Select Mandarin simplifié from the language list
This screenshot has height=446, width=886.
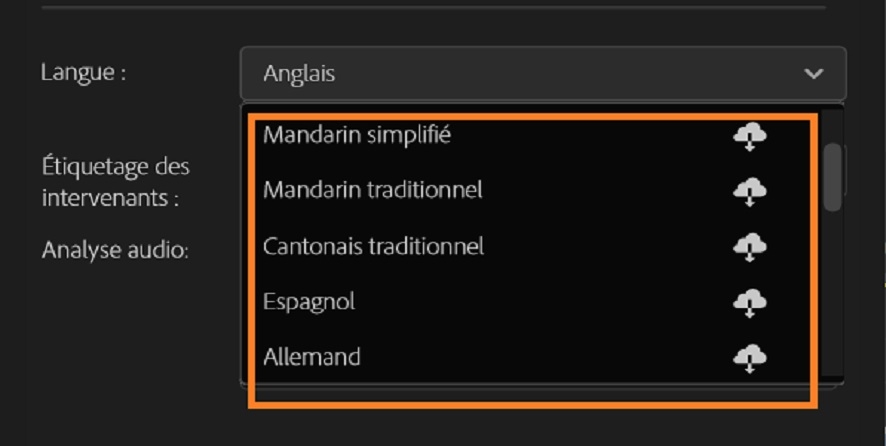pyautogui.click(x=356, y=136)
